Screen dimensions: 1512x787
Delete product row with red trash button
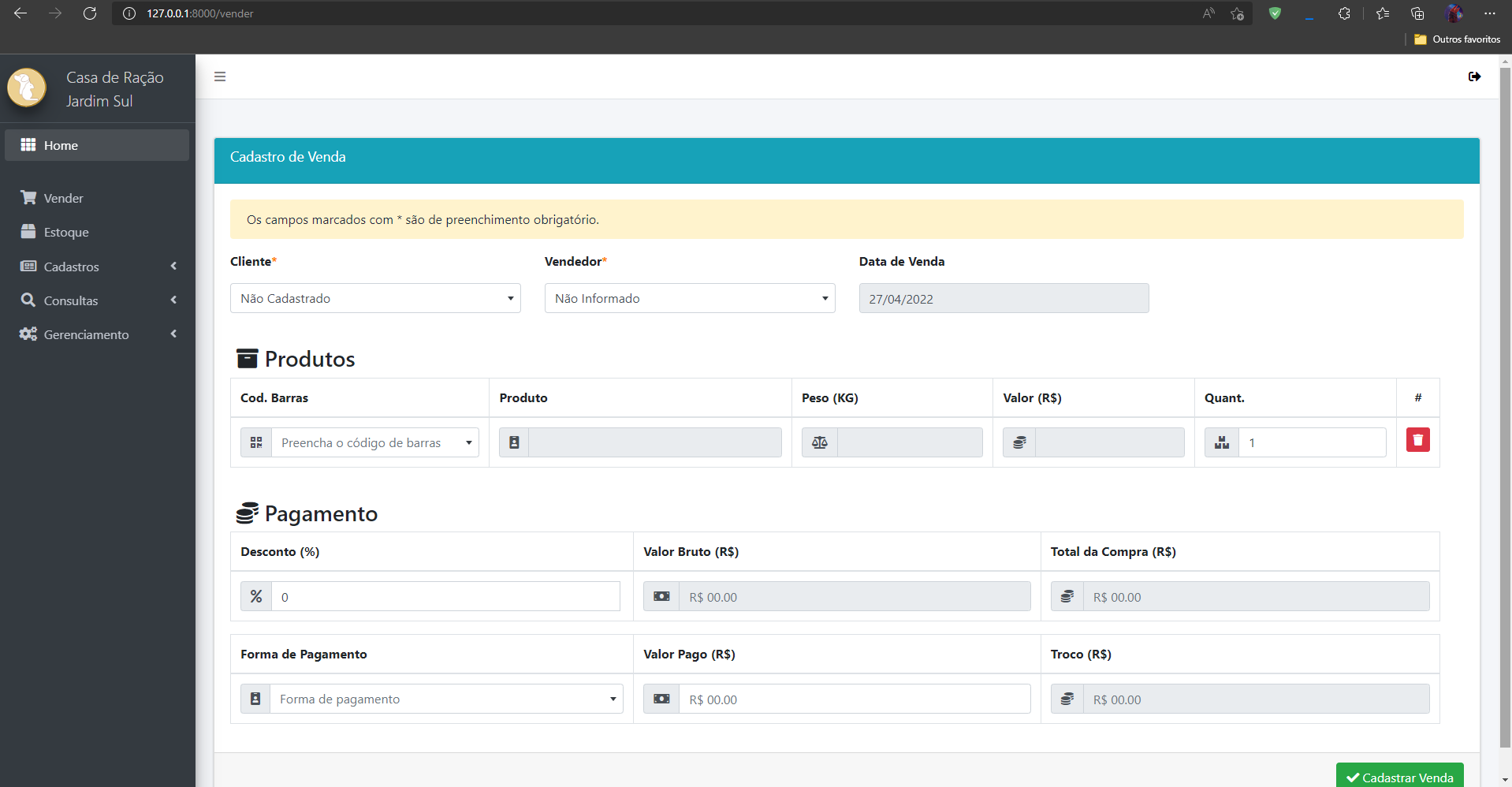(x=1418, y=440)
